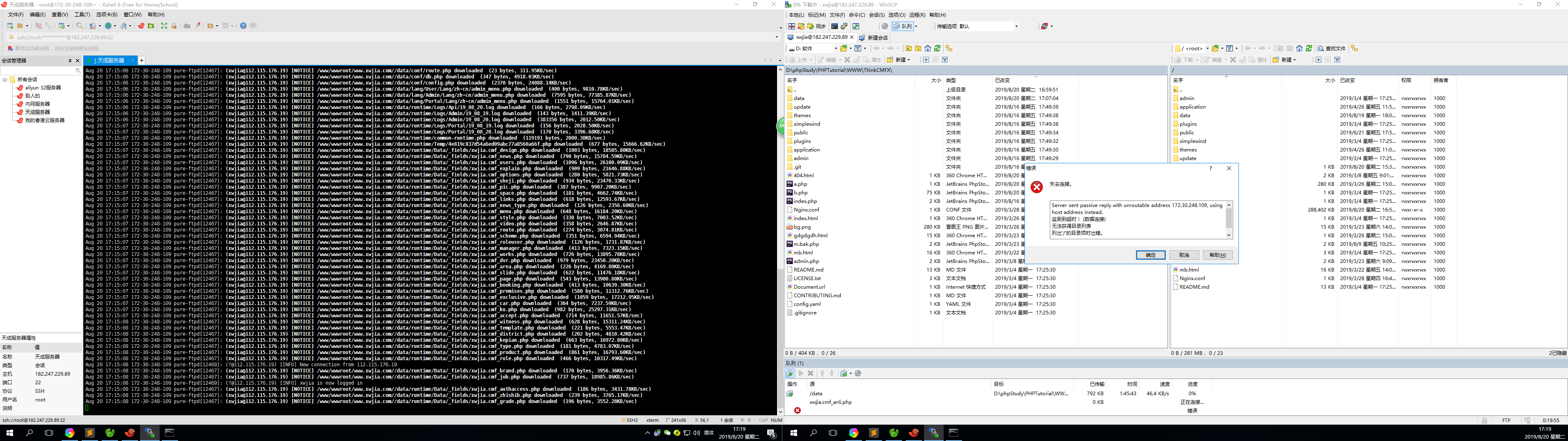
Task: Refresh the remote panel in WinSCP
Action: coord(1309,48)
